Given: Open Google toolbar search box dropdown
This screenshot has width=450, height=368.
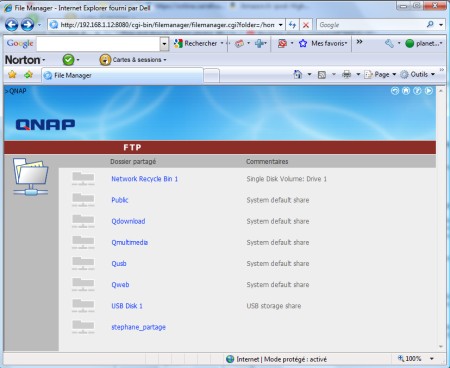Looking at the screenshot, I should click(164, 44).
